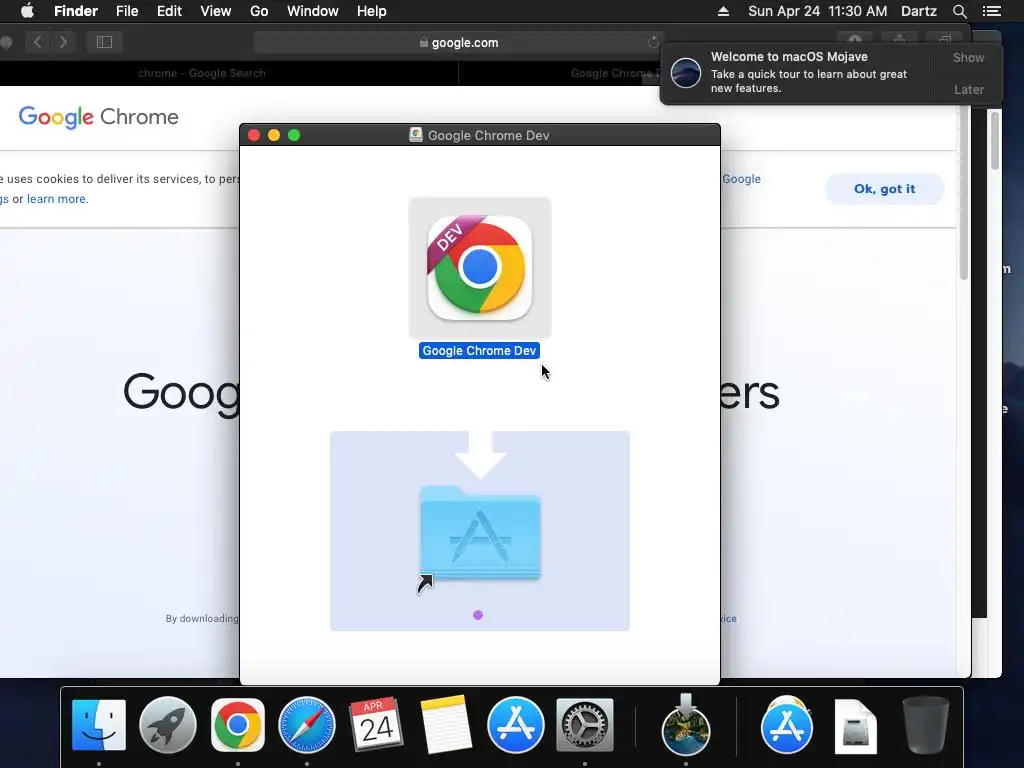Click the Mojave icon in the notification
1024x768 pixels.
click(686, 72)
